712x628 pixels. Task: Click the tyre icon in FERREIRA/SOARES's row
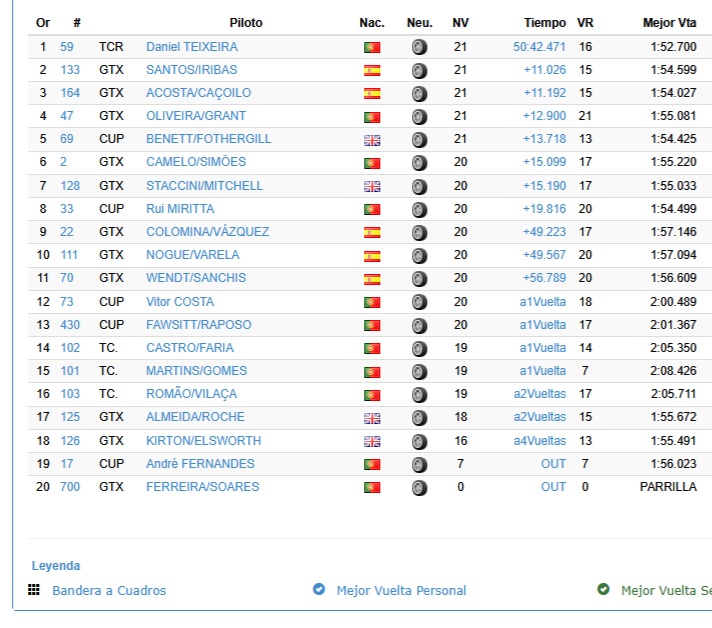419,487
